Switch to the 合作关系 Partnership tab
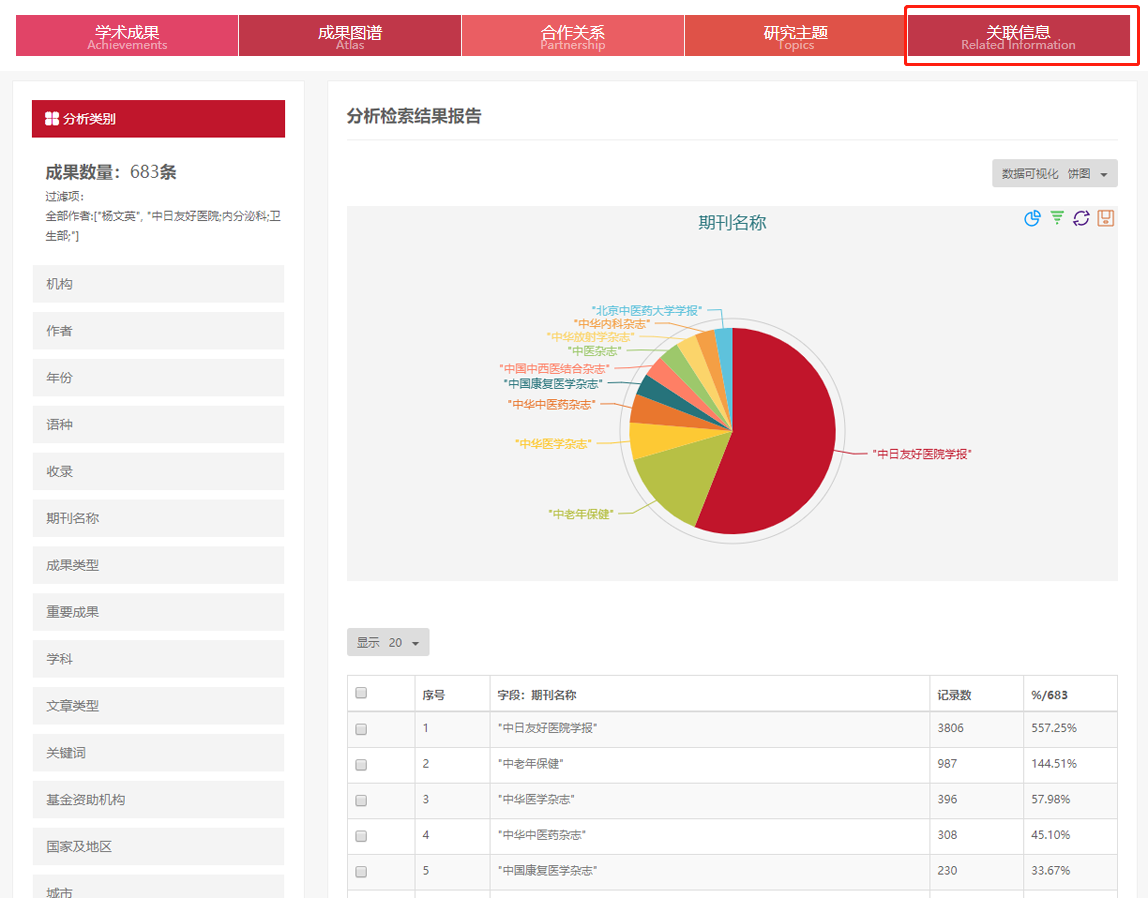Image resolution: width=1148 pixels, height=898 pixels. [572, 37]
